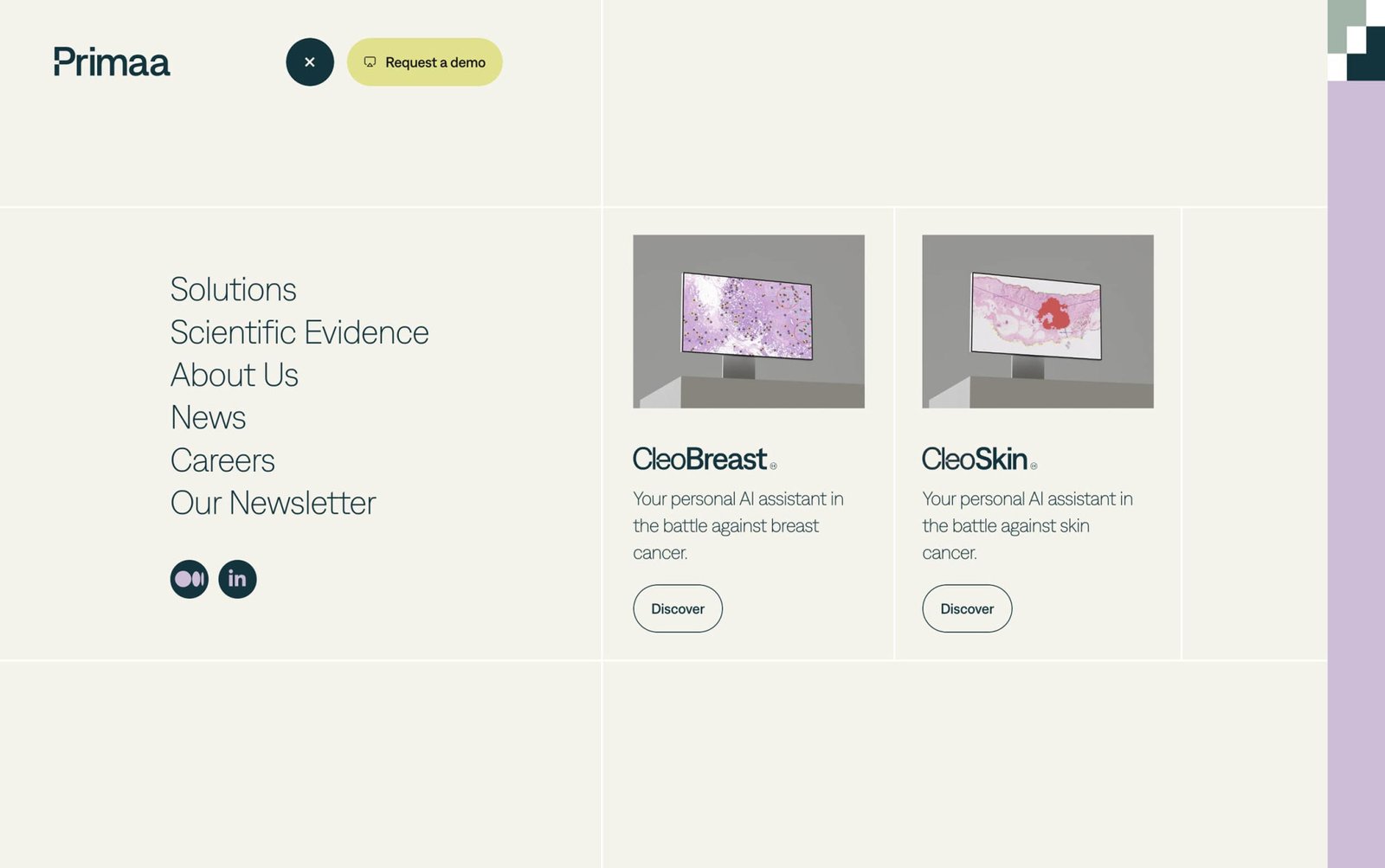Click the chat icon inside Request a demo
1385x868 pixels.
(370, 62)
